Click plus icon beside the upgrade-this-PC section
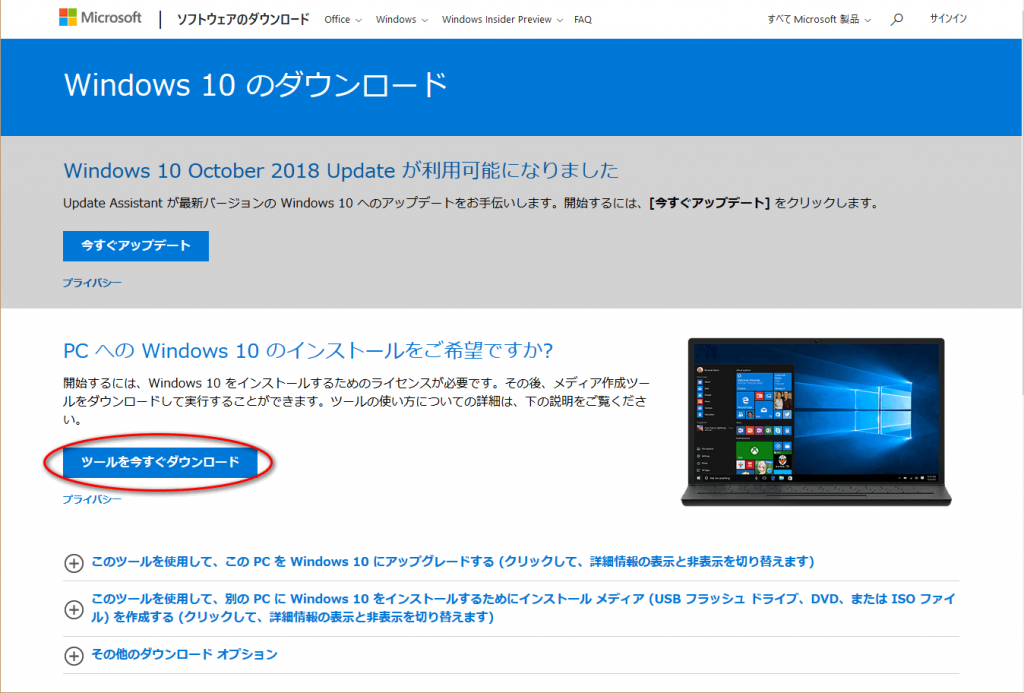Screen dimensions: 1024x693 [73, 562]
